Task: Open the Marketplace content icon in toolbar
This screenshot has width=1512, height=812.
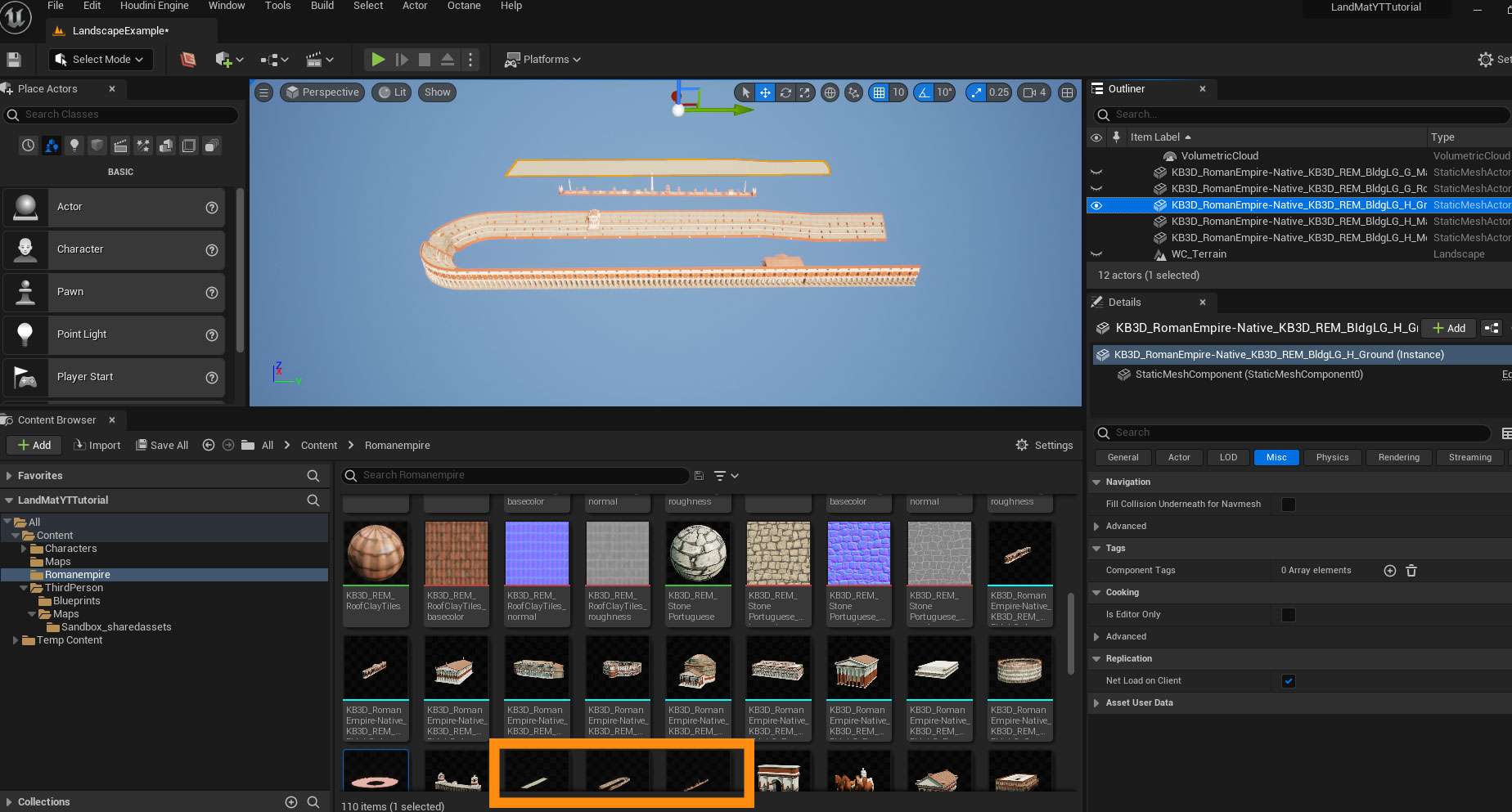Action: (x=188, y=59)
